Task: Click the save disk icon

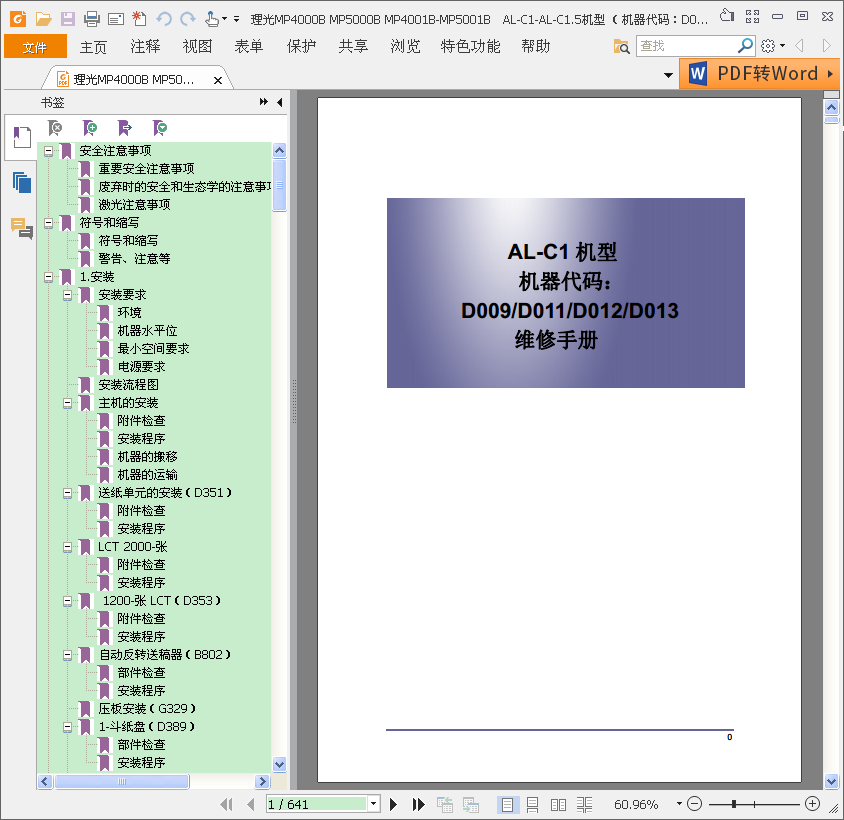Action: (x=68, y=19)
